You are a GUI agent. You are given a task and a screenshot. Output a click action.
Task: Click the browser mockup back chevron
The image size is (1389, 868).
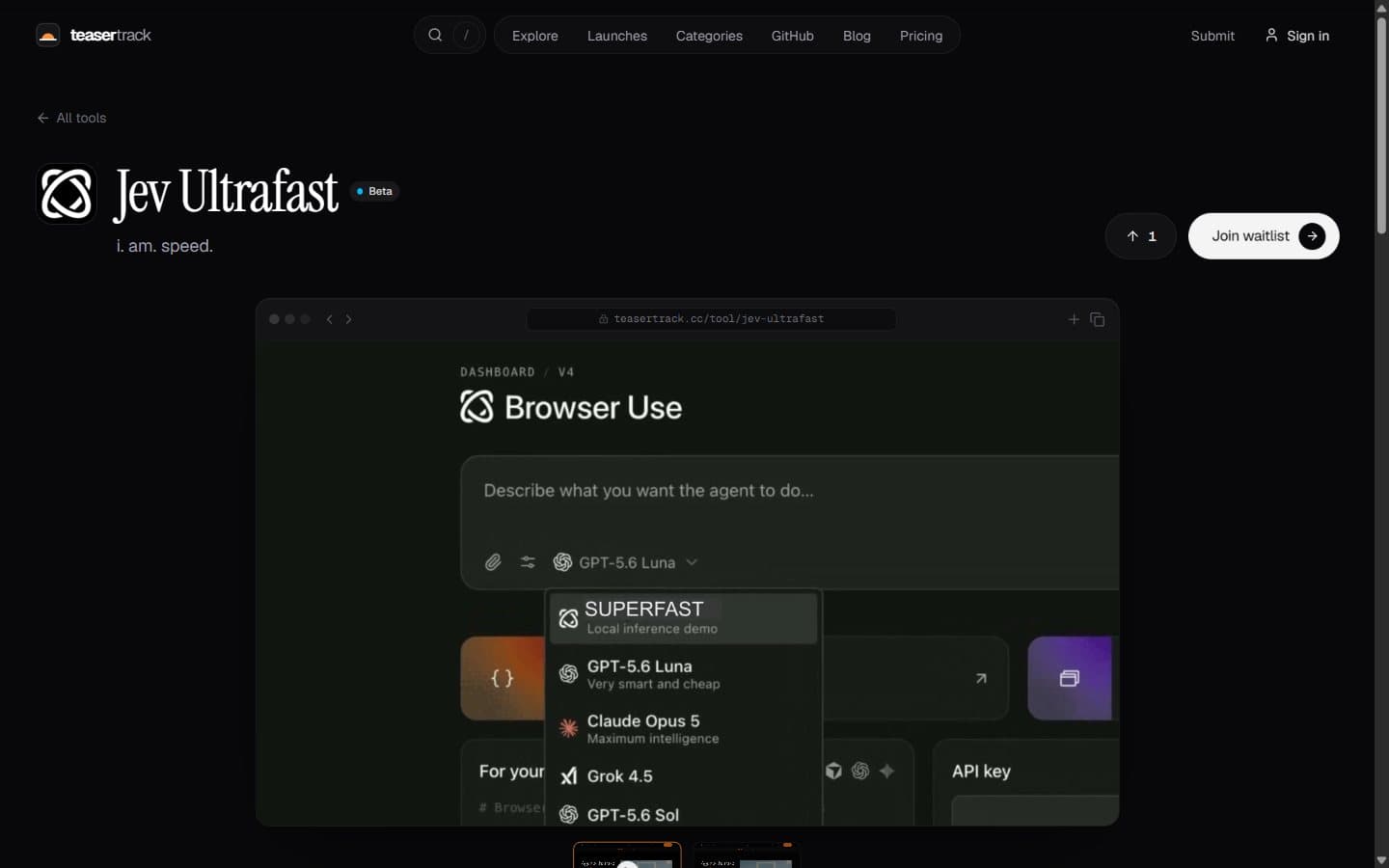tap(330, 319)
